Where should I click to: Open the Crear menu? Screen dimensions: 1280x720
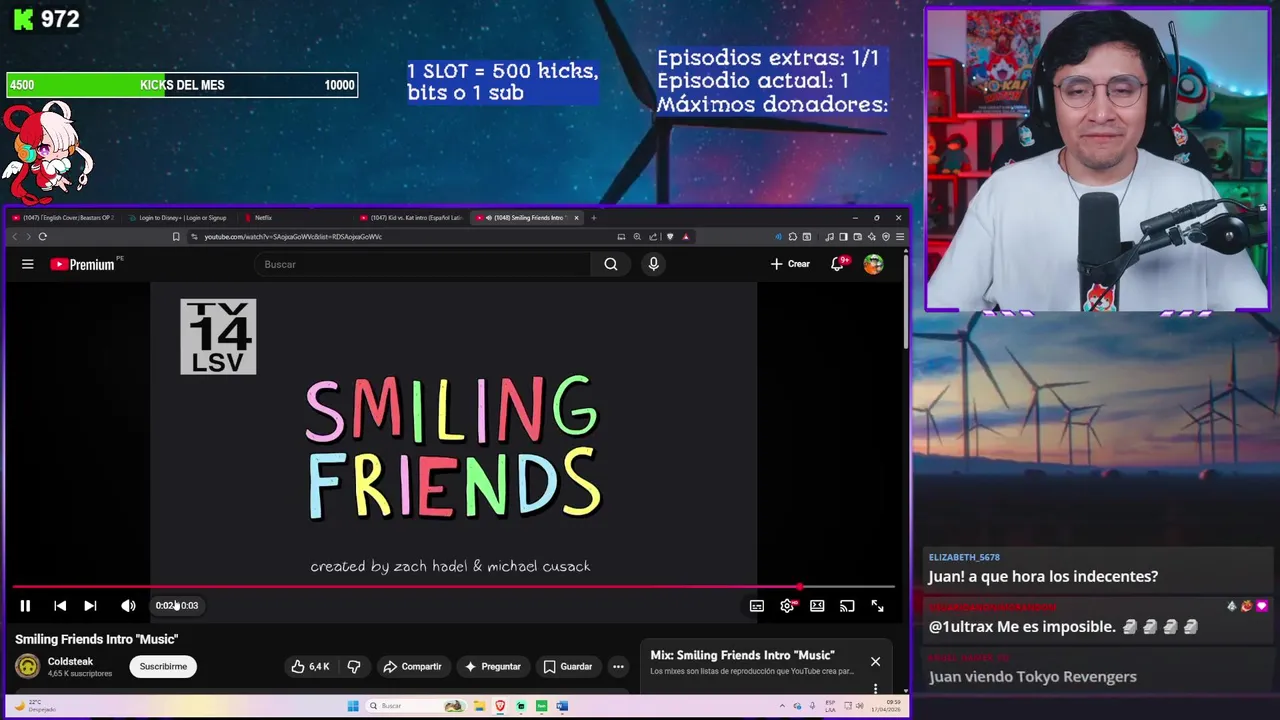pos(790,264)
